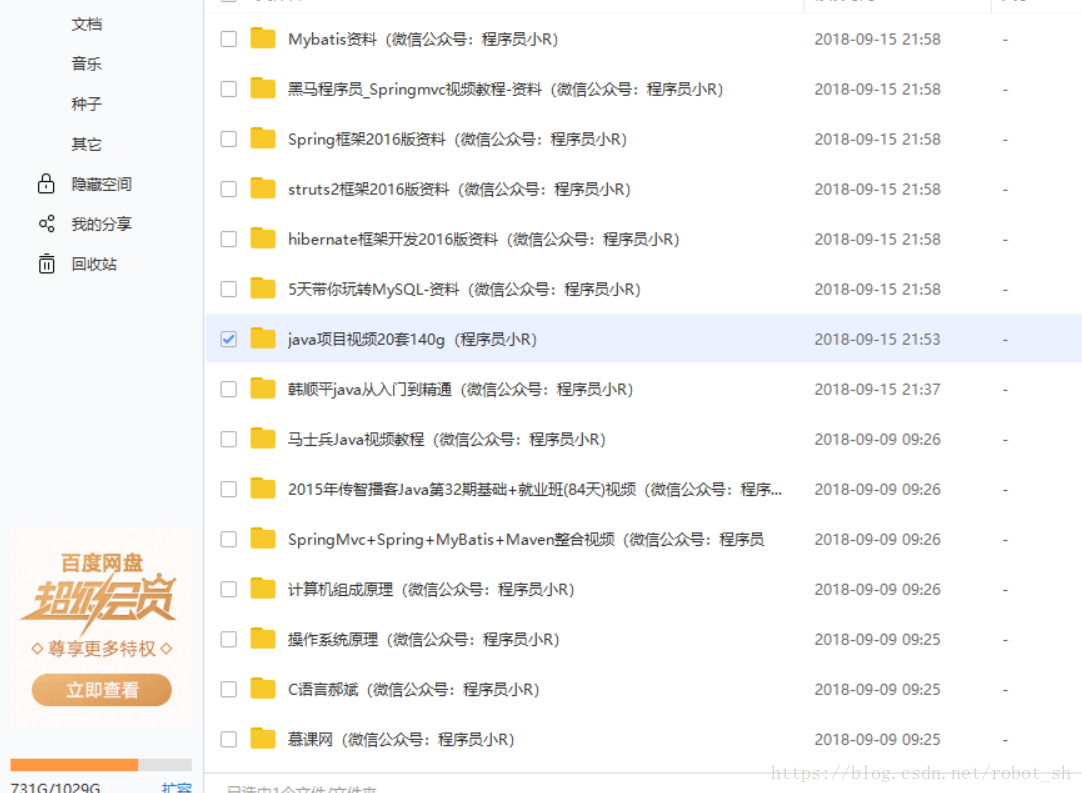
Task: Open the 黑马程序员_Springmvc视频教程 folder icon
Action: [x=262, y=88]
